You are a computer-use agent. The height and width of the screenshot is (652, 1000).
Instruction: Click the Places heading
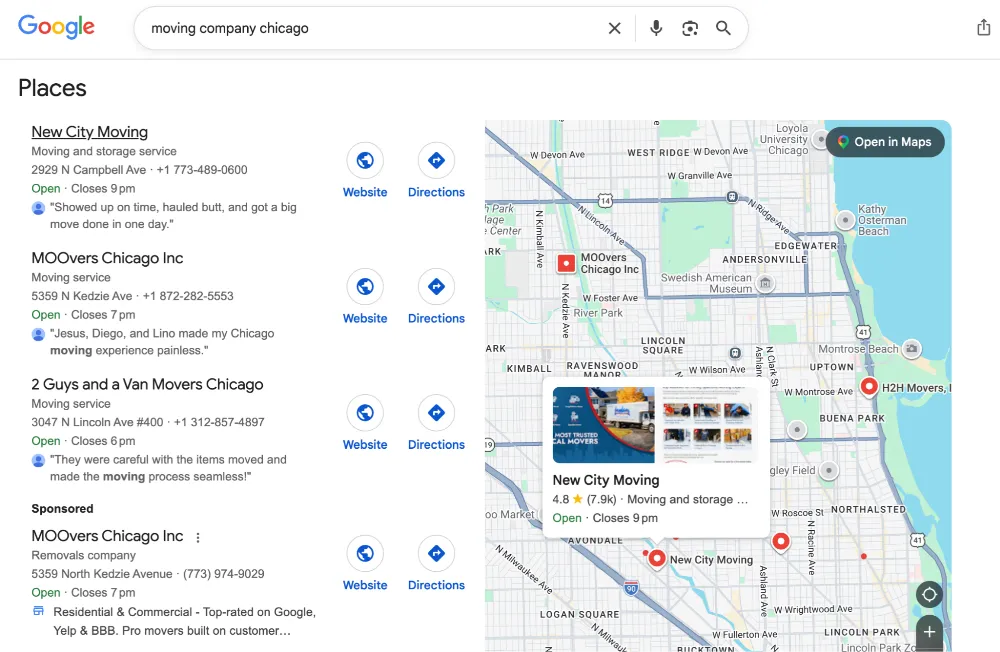tap(52, 88)
